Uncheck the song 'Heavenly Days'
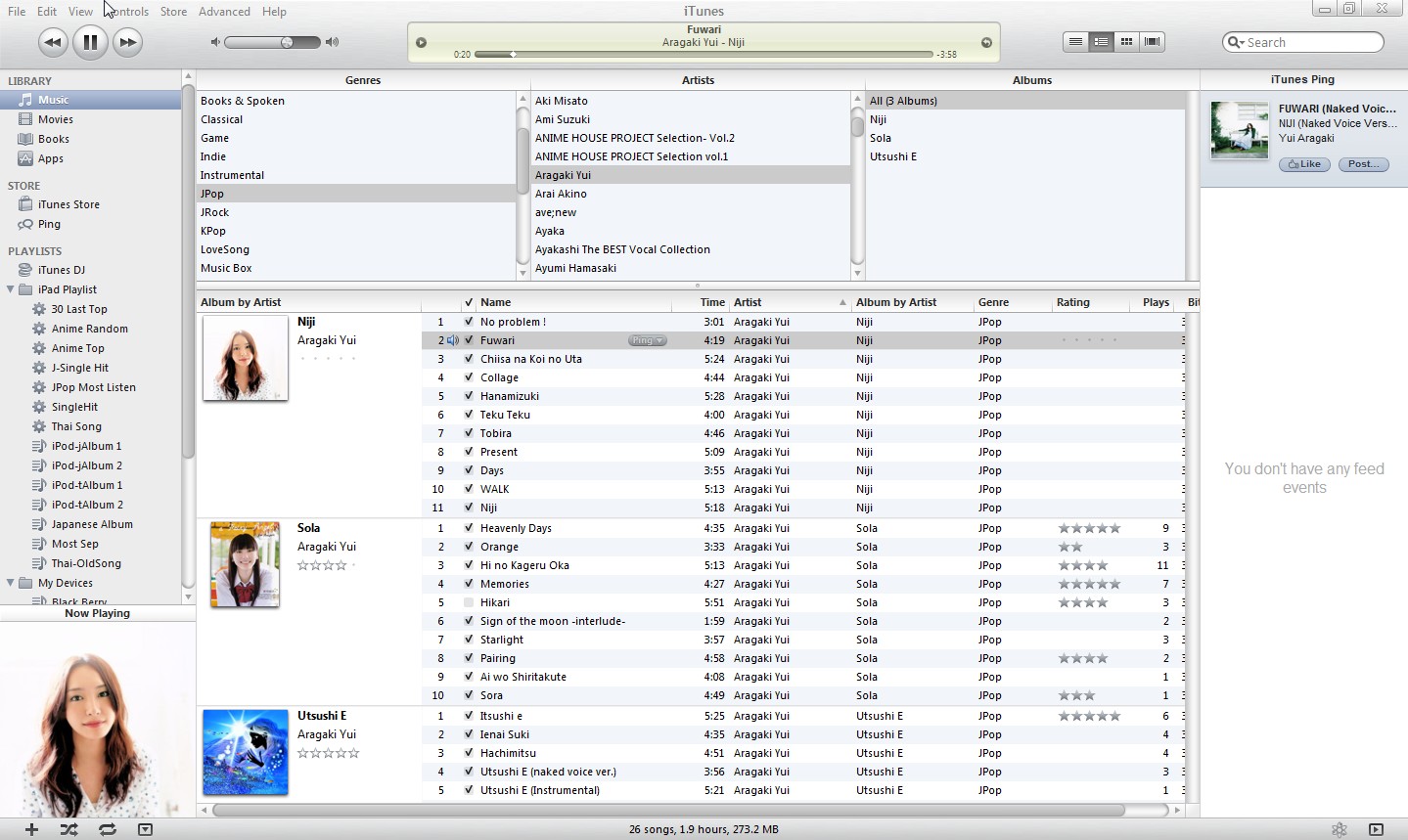 [469, 528]
